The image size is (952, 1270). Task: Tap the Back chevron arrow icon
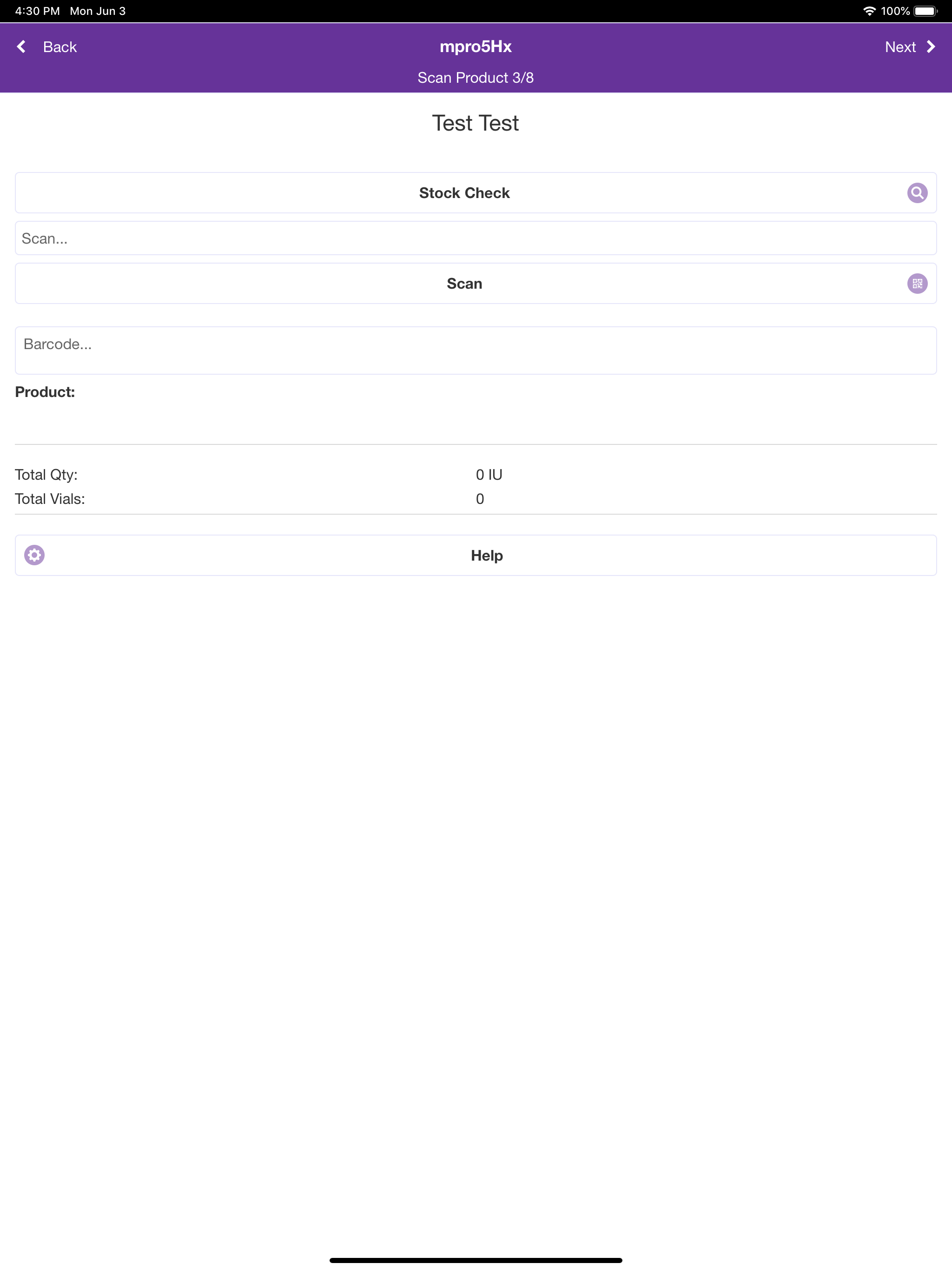21,46
